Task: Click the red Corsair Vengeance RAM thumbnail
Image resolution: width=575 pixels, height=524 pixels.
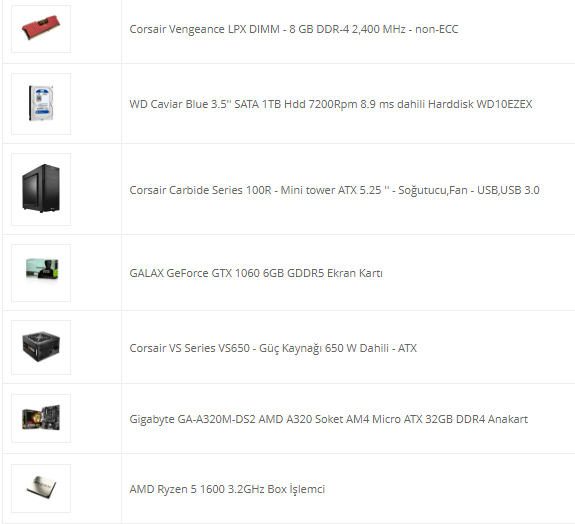Action: pos(41,29)
